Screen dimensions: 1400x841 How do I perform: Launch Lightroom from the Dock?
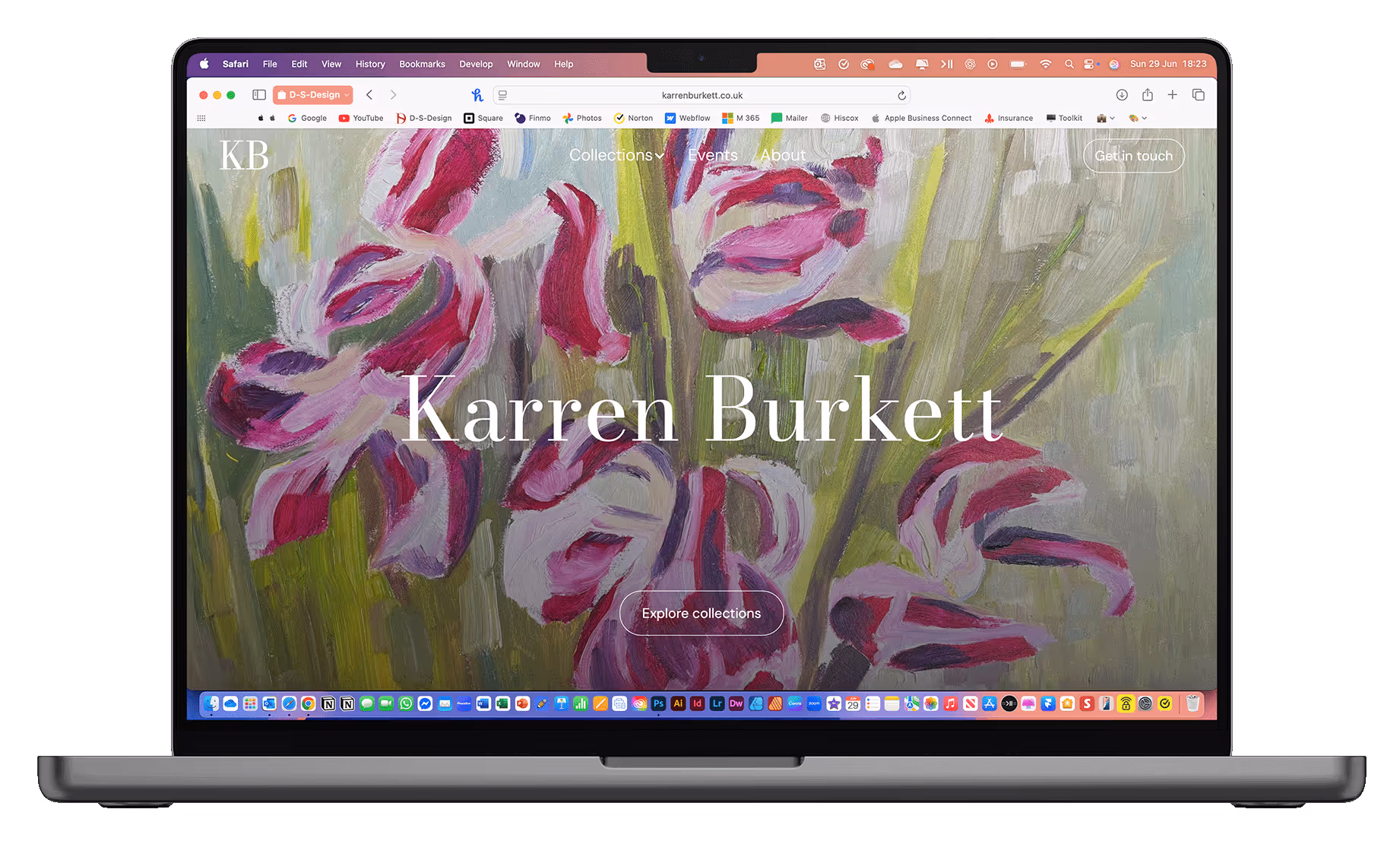click(717, 703)
